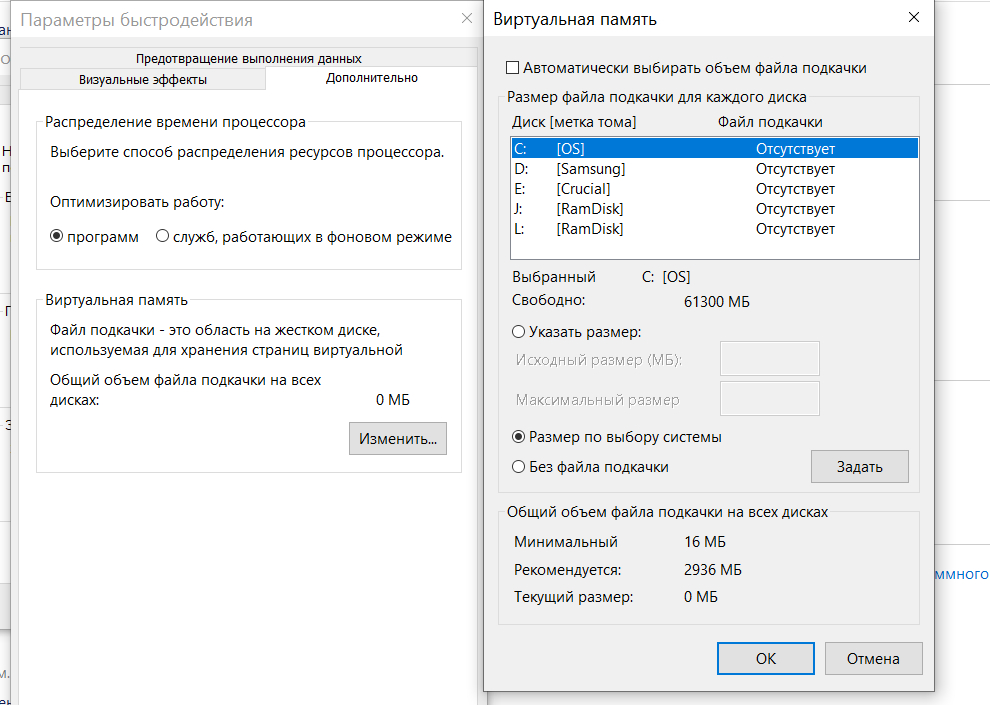Viewport: 990px width, 705px height.
Task: Select программ optimization radio button
Action: click(57, 237)
